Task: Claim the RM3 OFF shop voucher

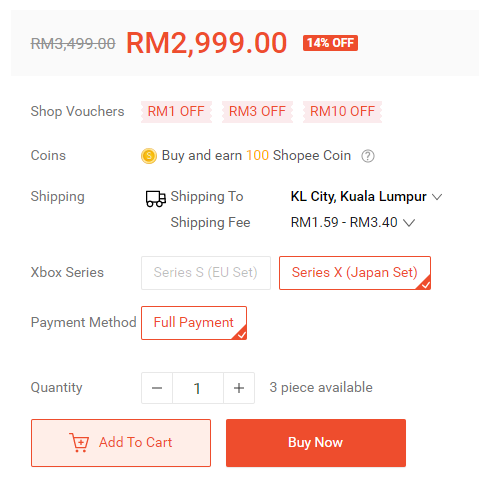Action: 257,112
